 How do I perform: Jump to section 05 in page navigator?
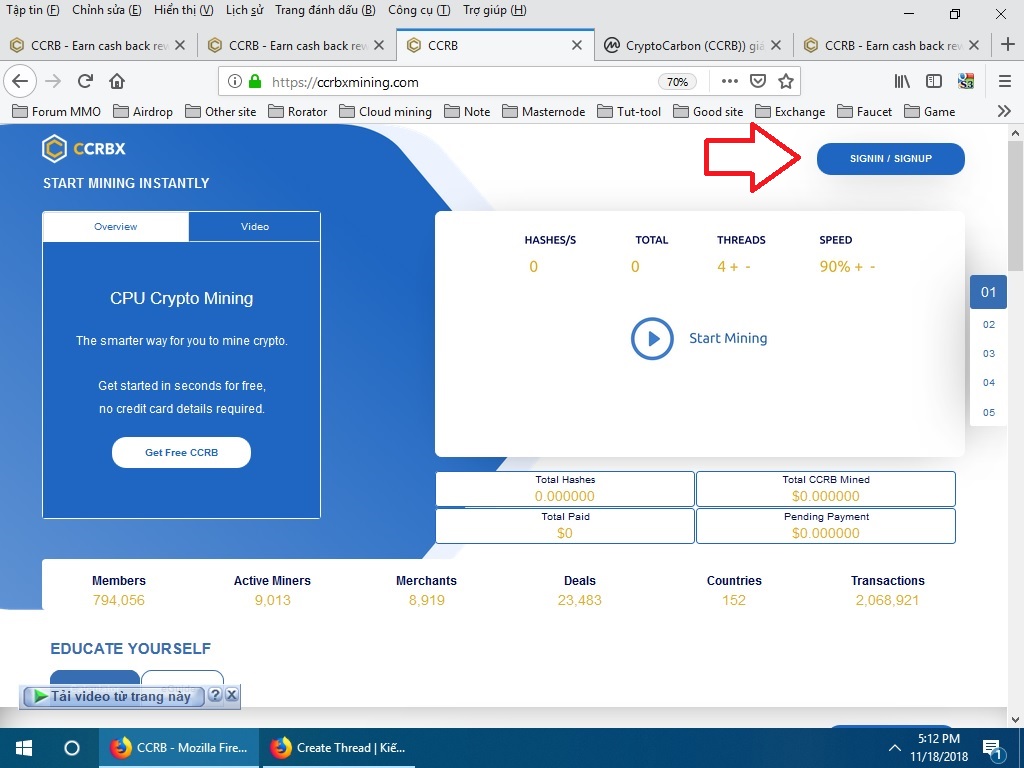click(x=989, y=412)
